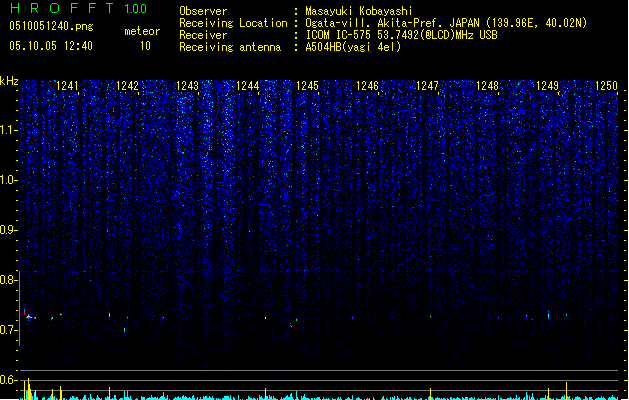Click the 0.9 frequency axis label
The image size is (629, 400).
[x=8, y=230]
